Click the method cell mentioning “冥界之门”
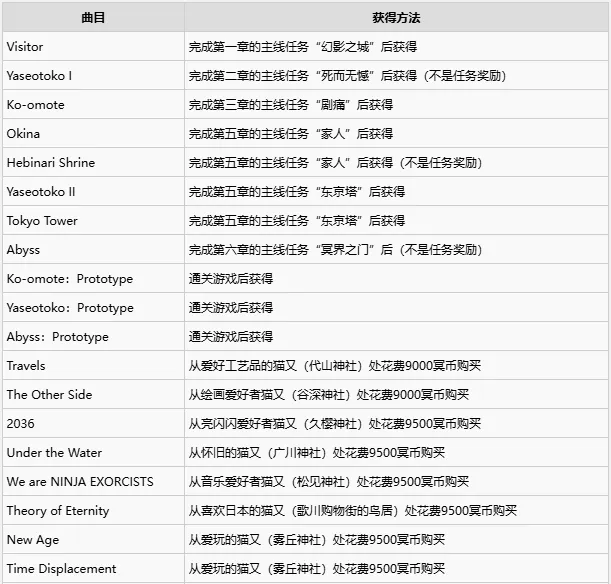The image size is (611, 584). [x=396, y=249]
